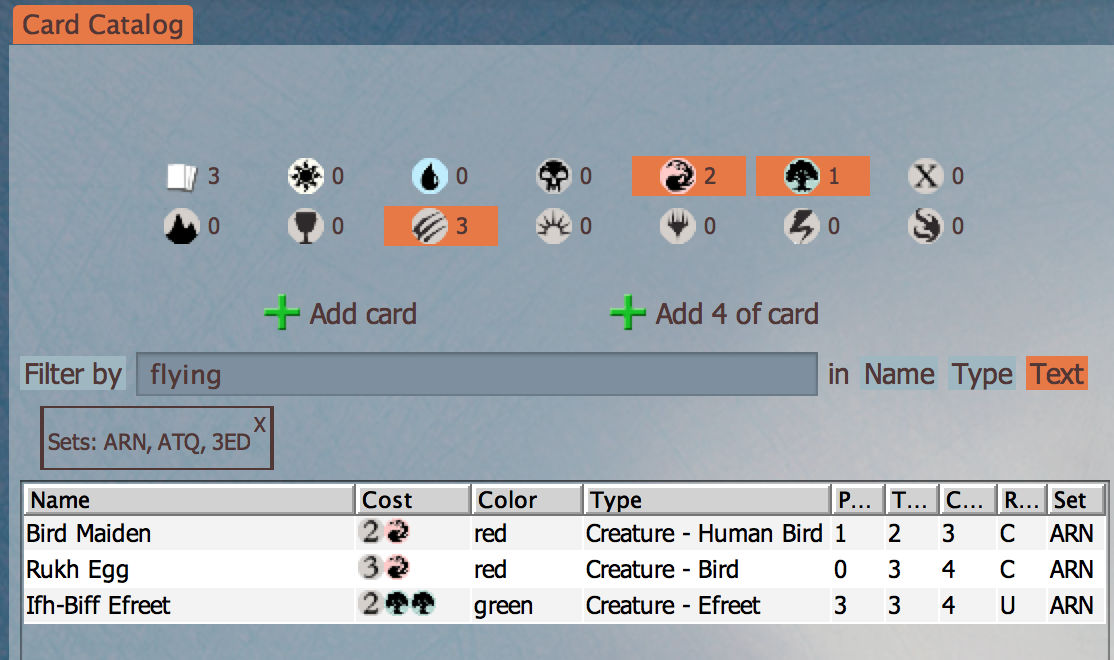Disable the red mana color filter
The height and width of the screenshot is (660, 1114).
click(x=688, y=177)
